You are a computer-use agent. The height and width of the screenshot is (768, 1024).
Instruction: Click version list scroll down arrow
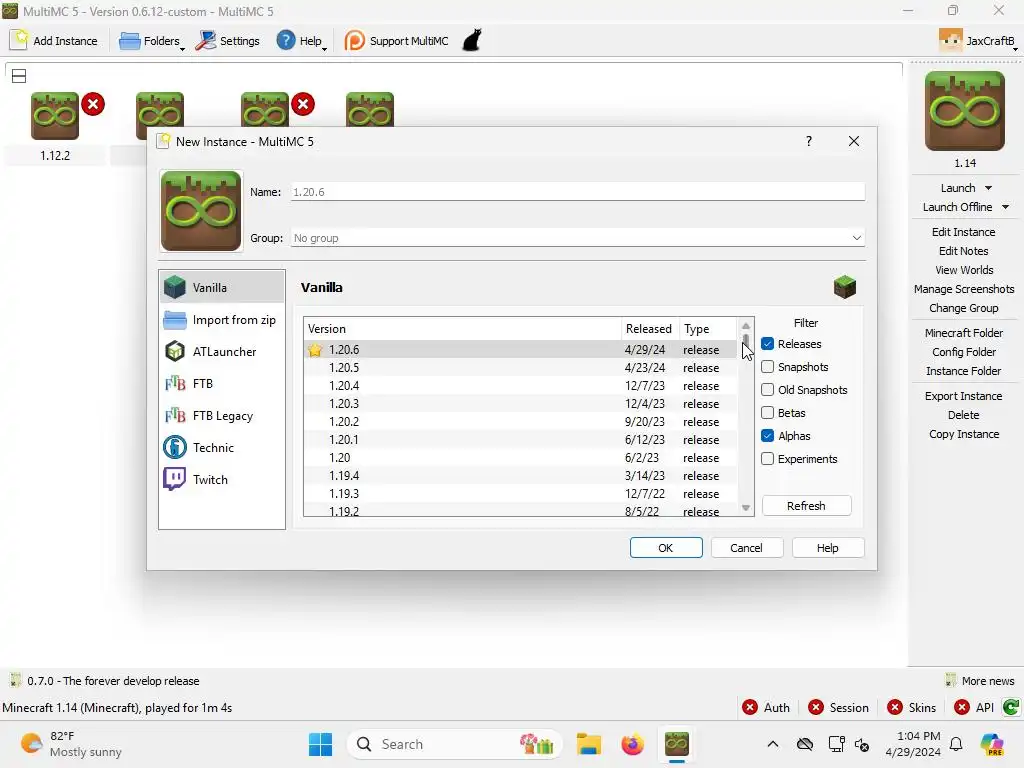[x=746, y=507]
